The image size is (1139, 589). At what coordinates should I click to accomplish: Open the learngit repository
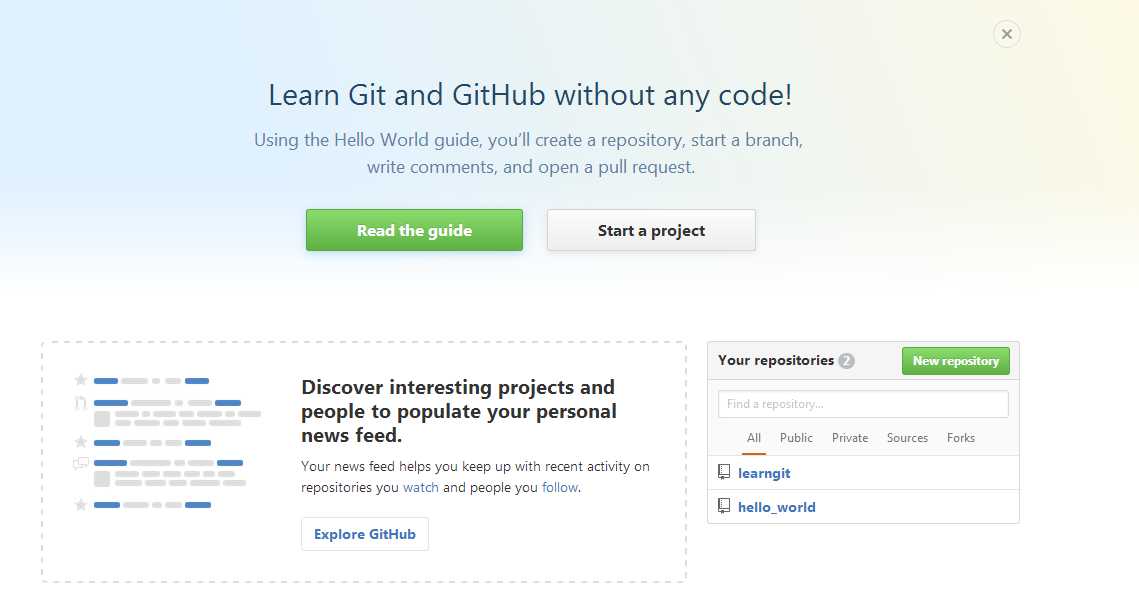(764, 474)
